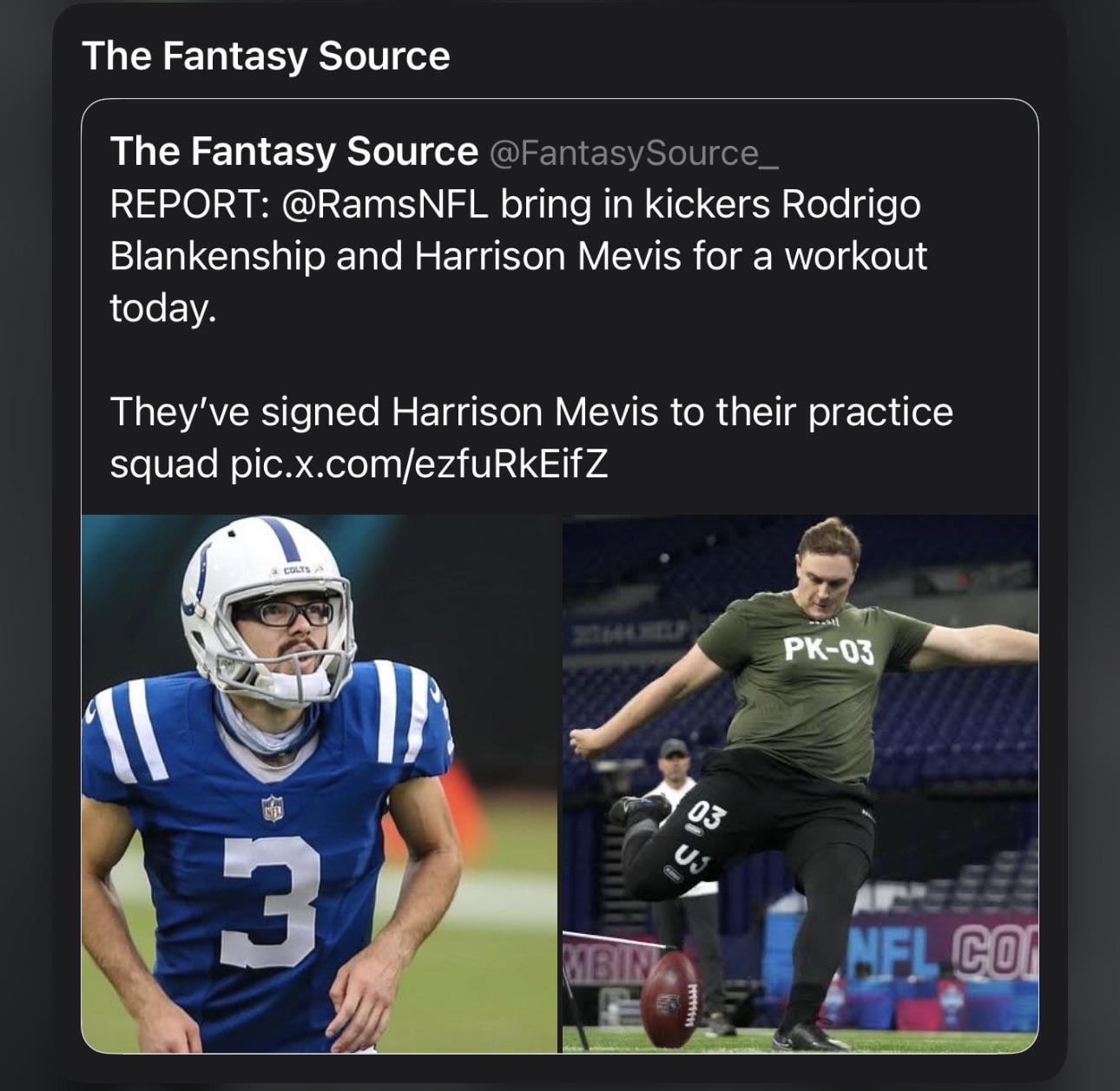The height and width of the screenshot is (1091, 1120).
Task: Click the name "Rodrigo" in the tweet text
Action: pyautogui.click(x=851, y=205)
